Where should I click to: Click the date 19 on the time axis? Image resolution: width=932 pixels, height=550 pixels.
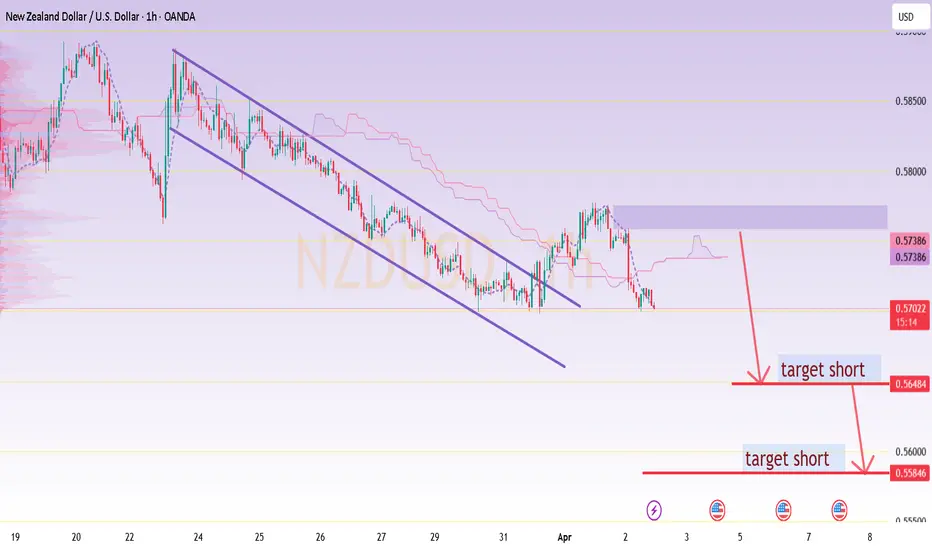(15, 537)
